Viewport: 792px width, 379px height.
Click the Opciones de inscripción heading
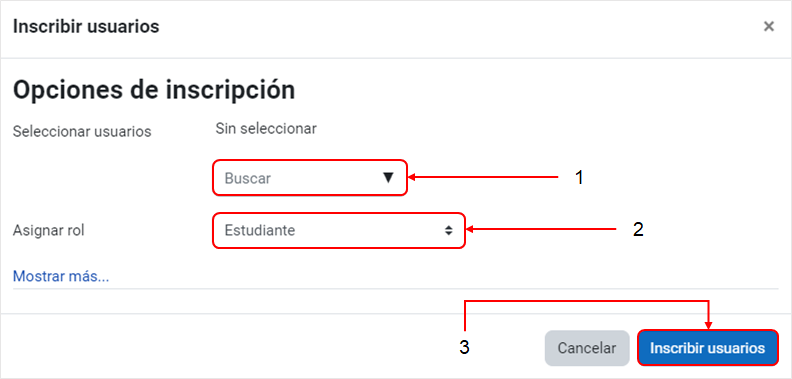click(154, 90)
